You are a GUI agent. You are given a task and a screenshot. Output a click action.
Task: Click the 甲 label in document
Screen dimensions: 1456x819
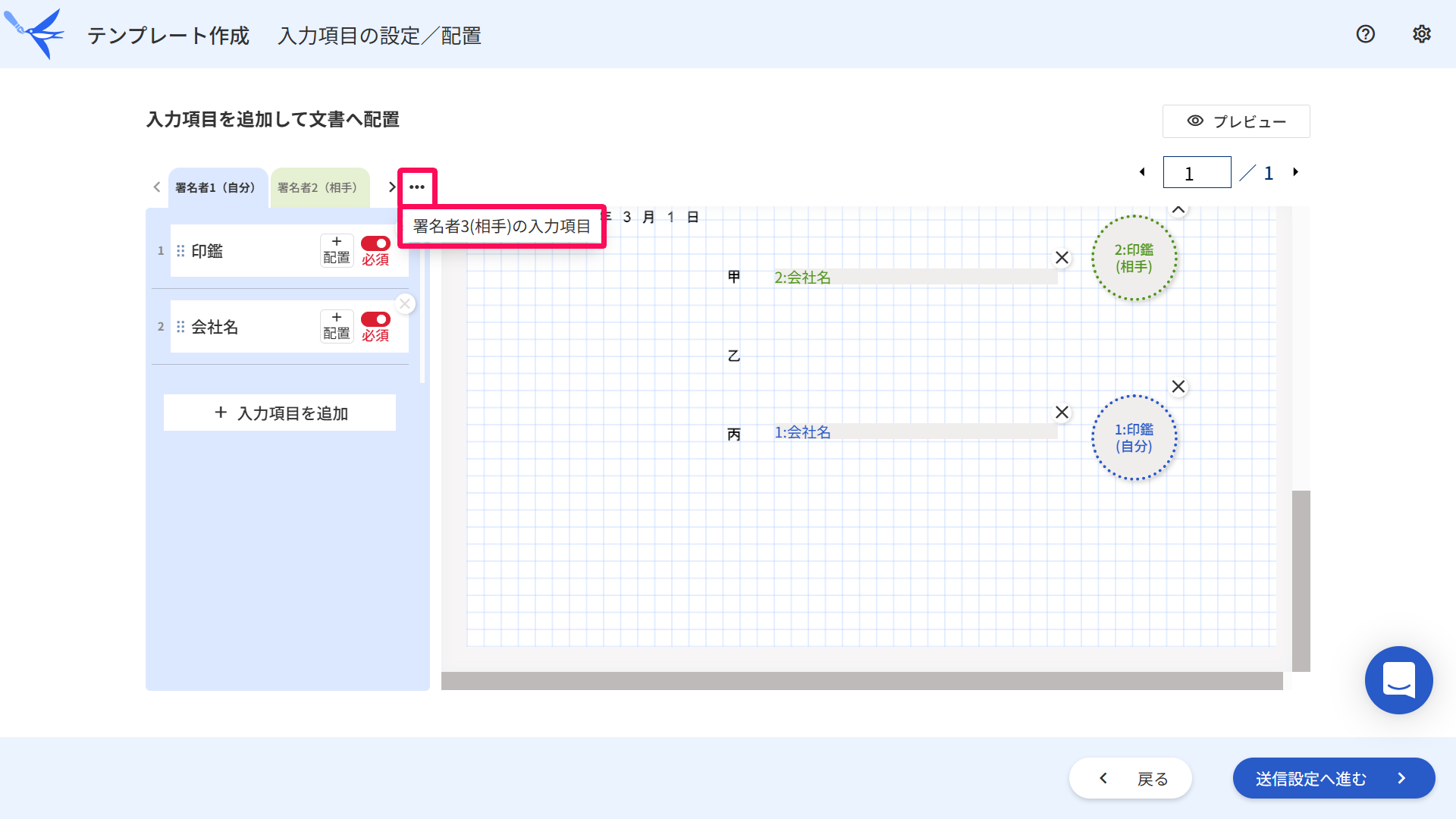tap(734, 277)
